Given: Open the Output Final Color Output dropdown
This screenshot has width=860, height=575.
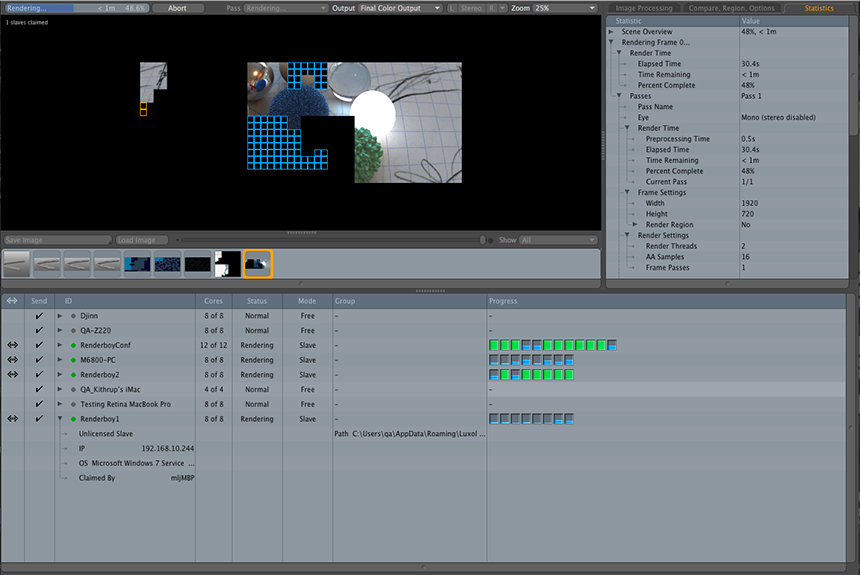Looking at the screenshot, I should pos(400,8).
